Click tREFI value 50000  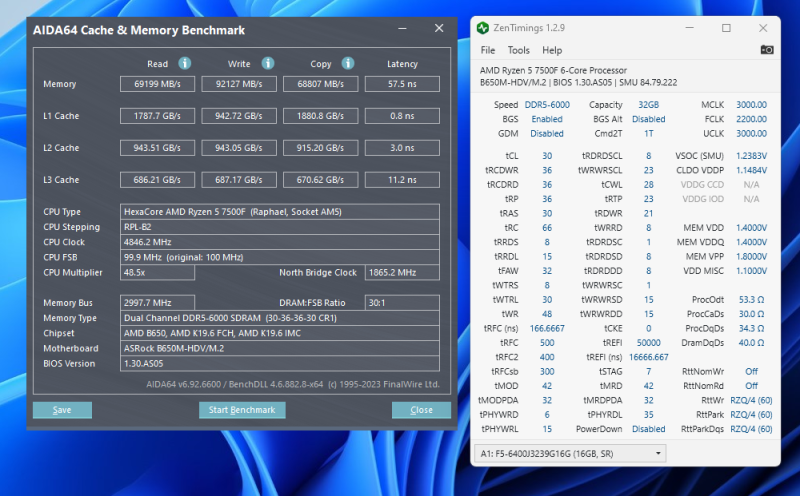pos(648,342)
